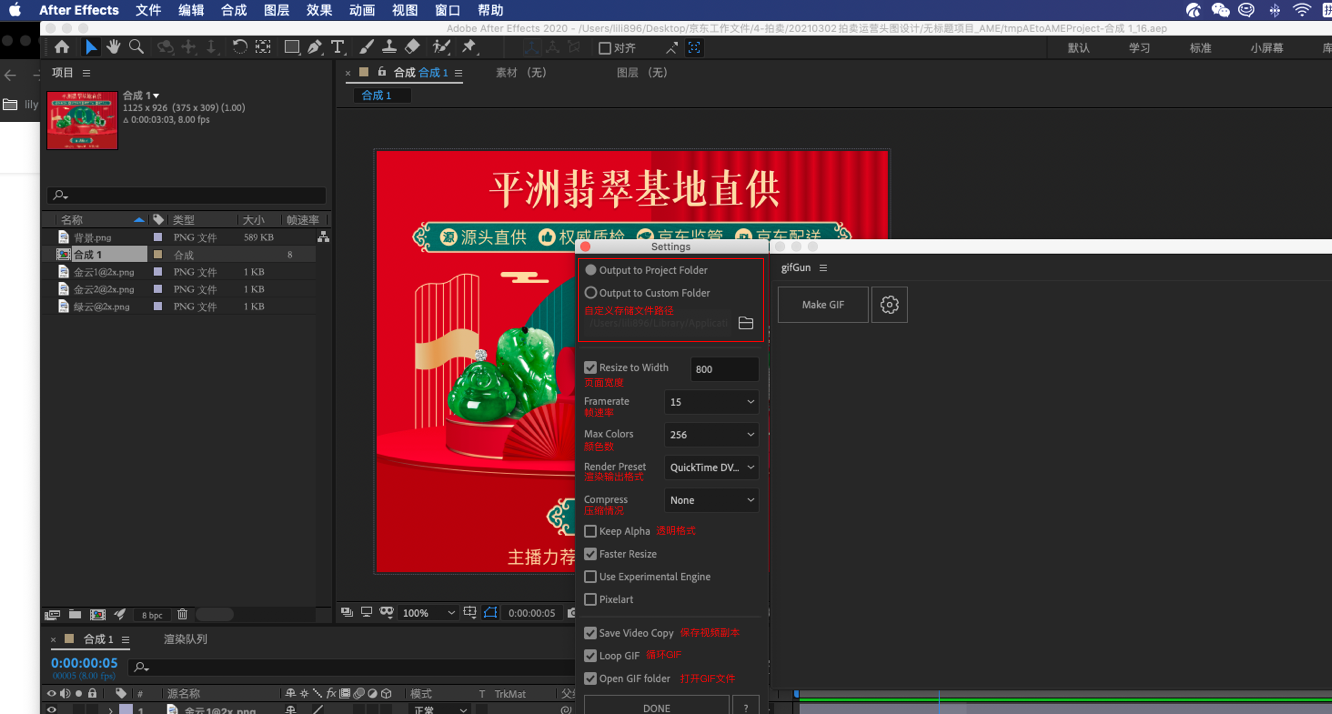Select the Rotation tool

(x=240, y=47)
